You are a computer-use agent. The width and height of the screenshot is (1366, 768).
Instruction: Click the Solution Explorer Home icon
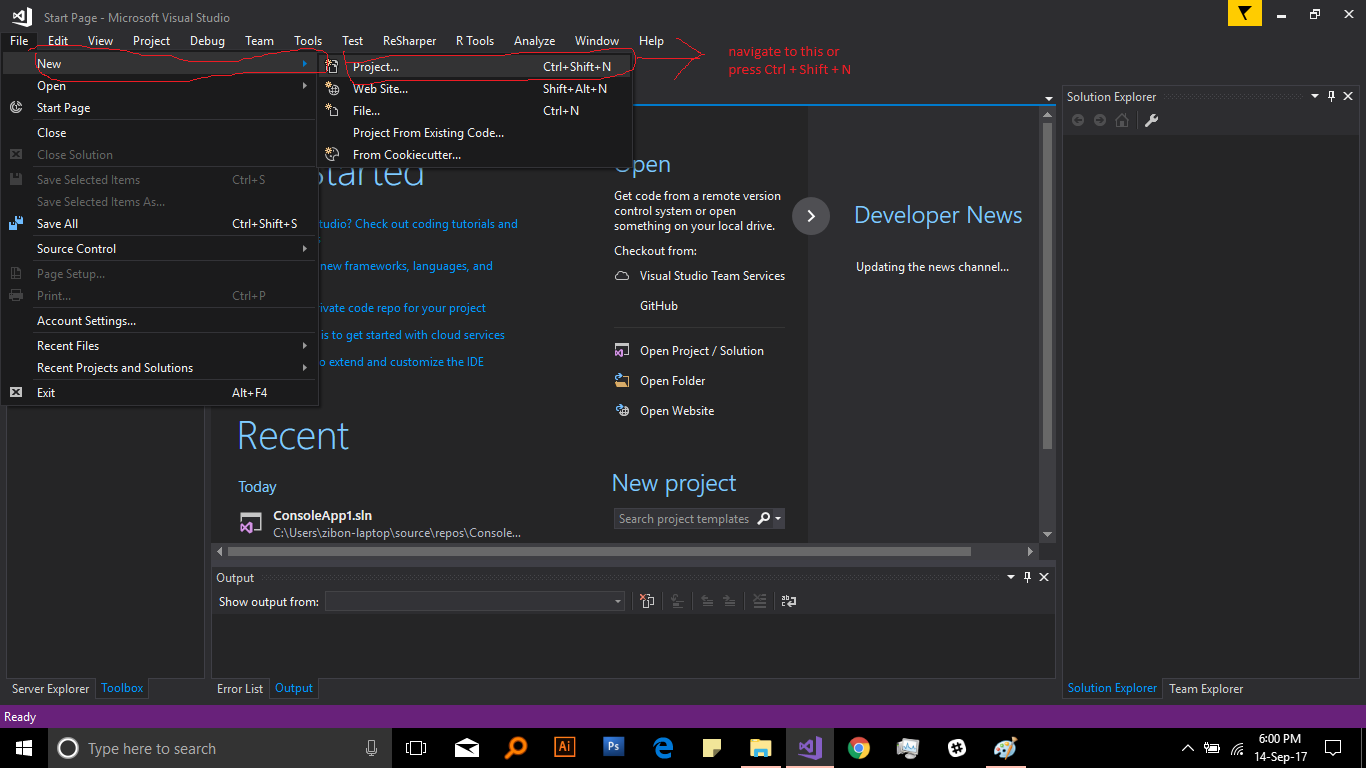pos(1122,120)
